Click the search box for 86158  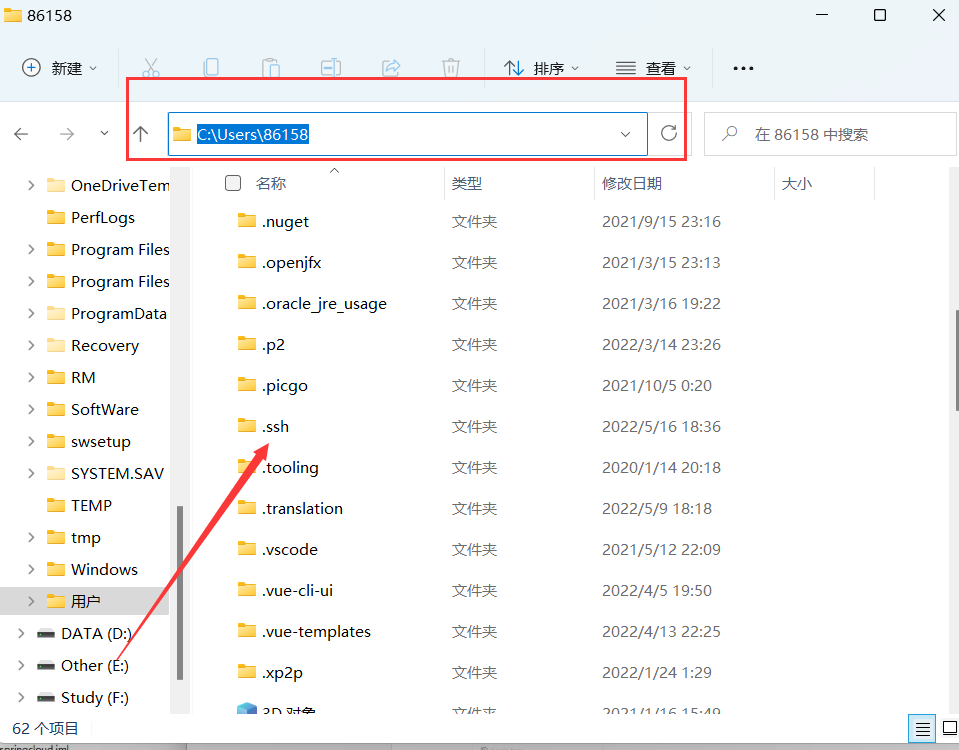pyautogui.click(x=831, y=134)
